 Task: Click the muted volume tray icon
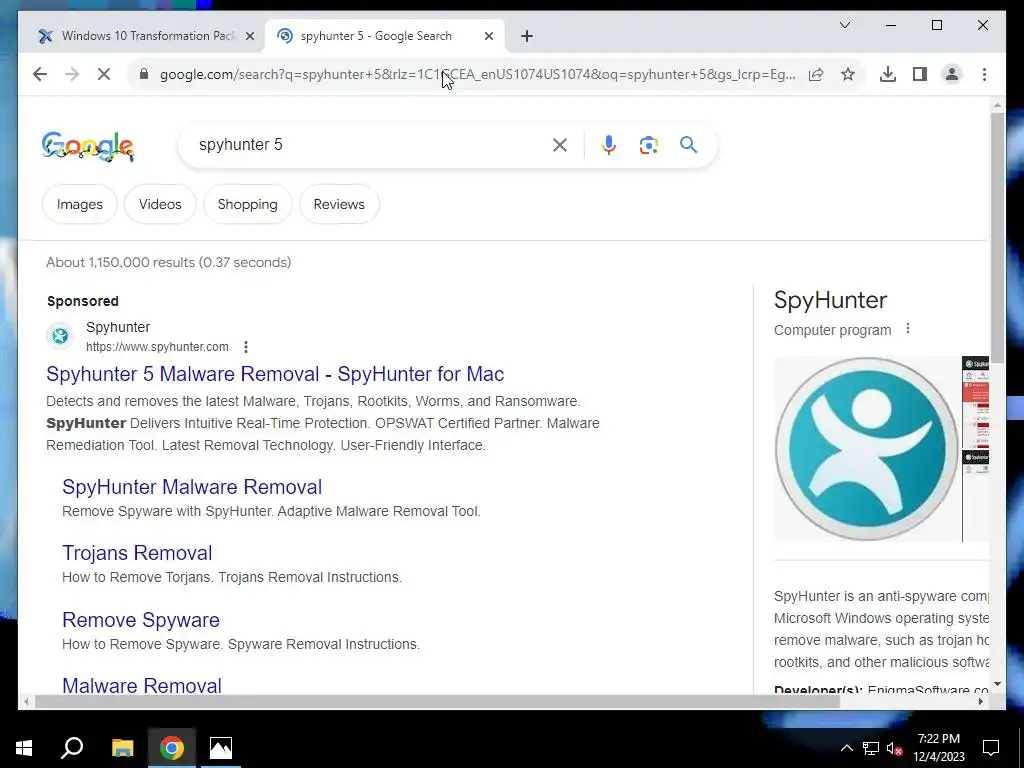click(x=895, y=748)
